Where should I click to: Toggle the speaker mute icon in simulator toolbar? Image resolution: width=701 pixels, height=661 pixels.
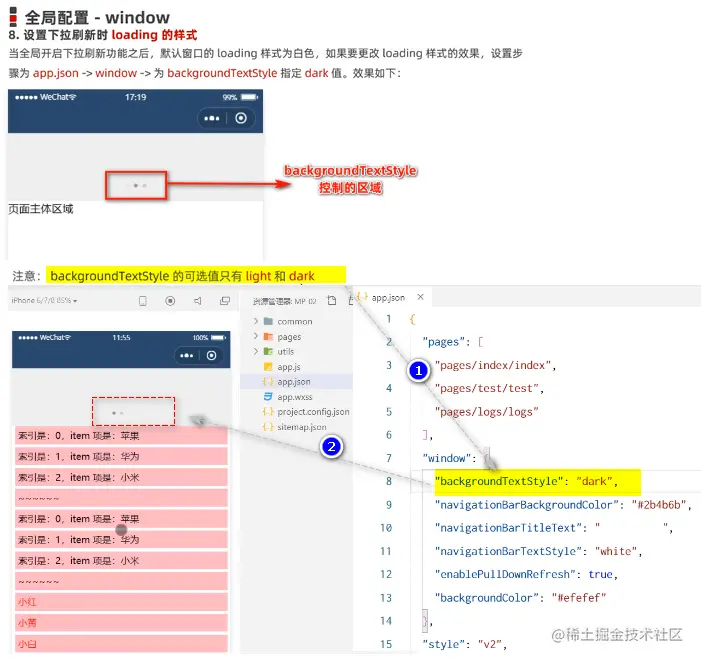tap(198, 301)
